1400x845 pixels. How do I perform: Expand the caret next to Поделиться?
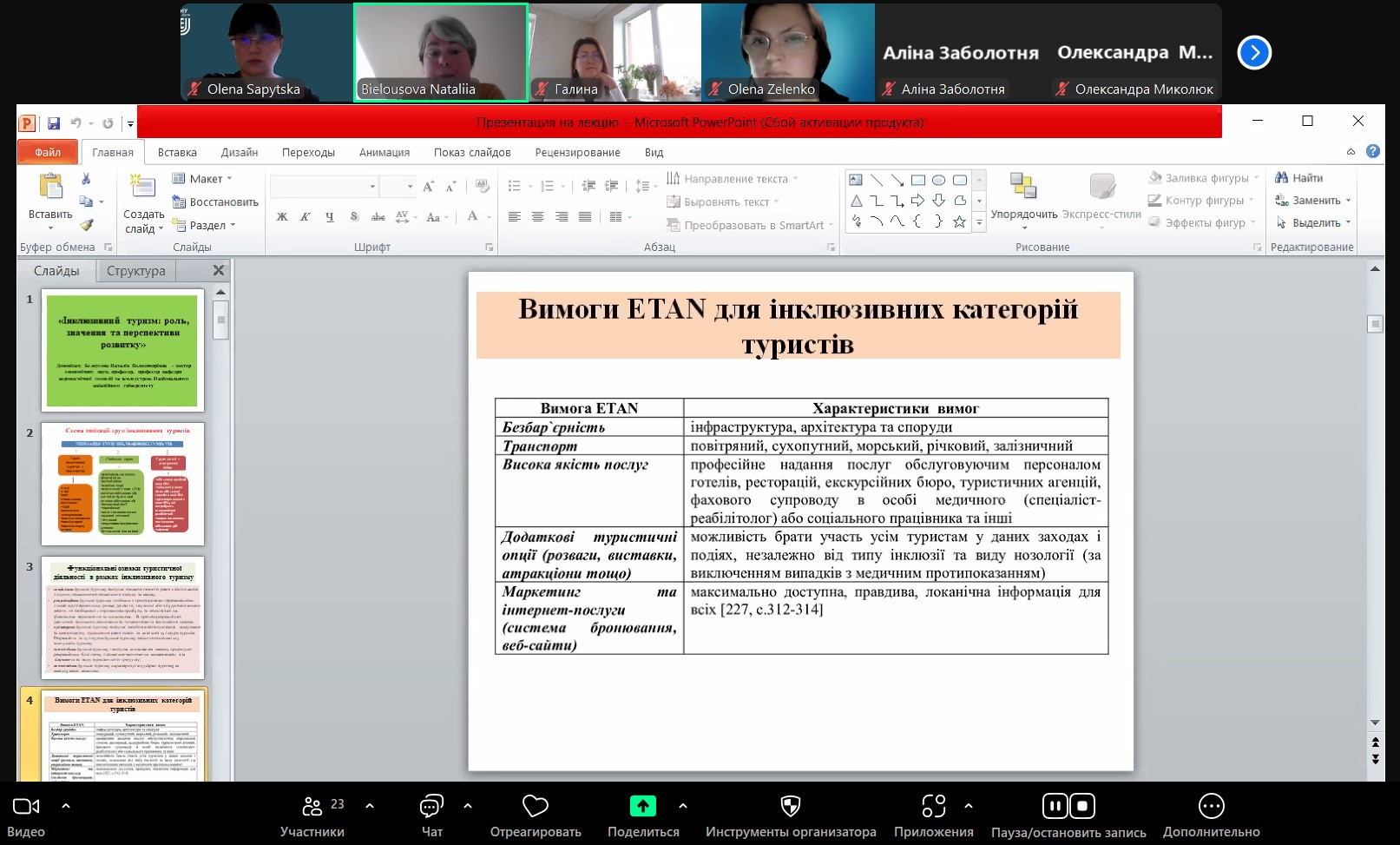point(683,806)
